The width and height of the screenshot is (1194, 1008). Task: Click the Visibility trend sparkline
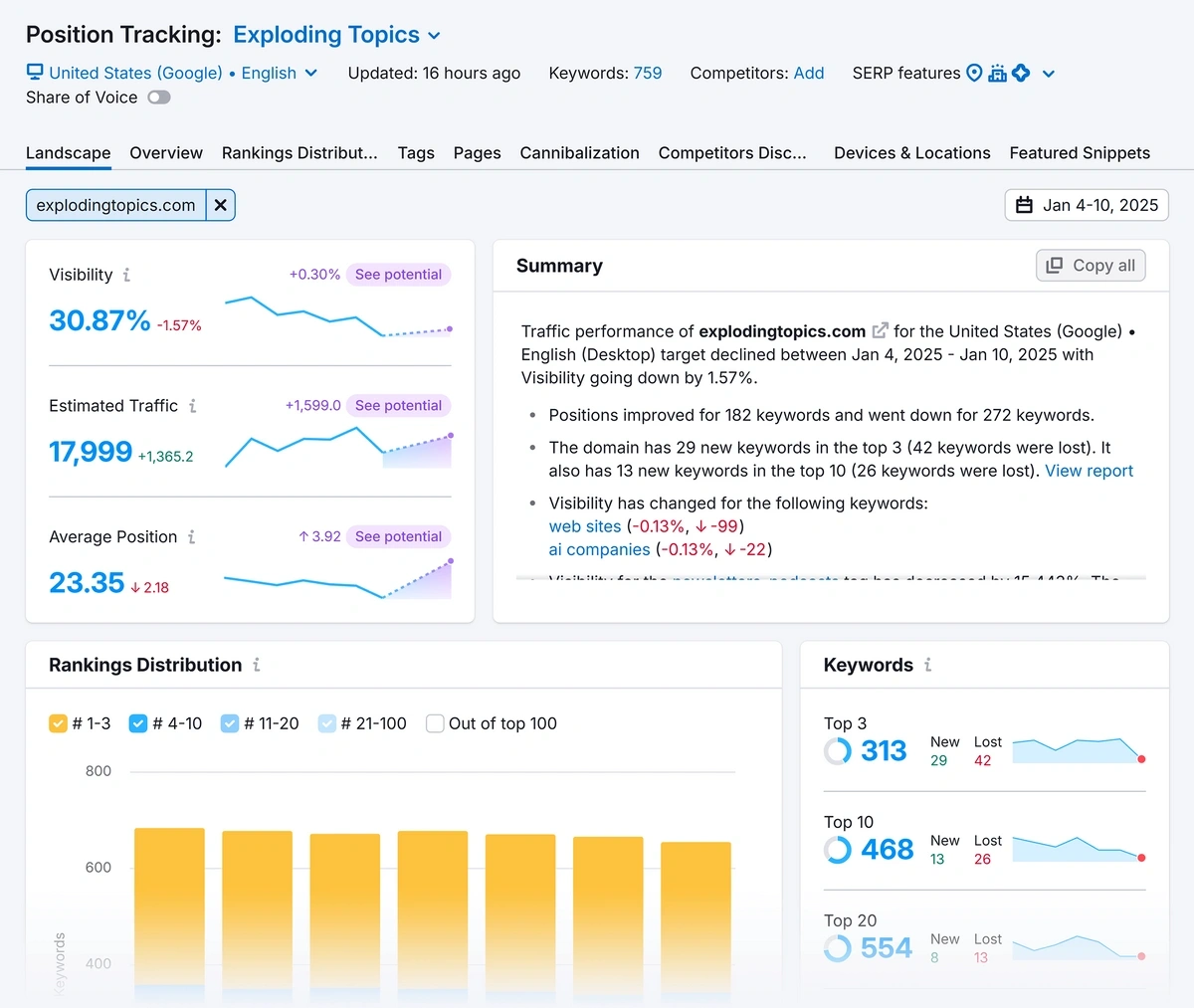coord(338,316)
